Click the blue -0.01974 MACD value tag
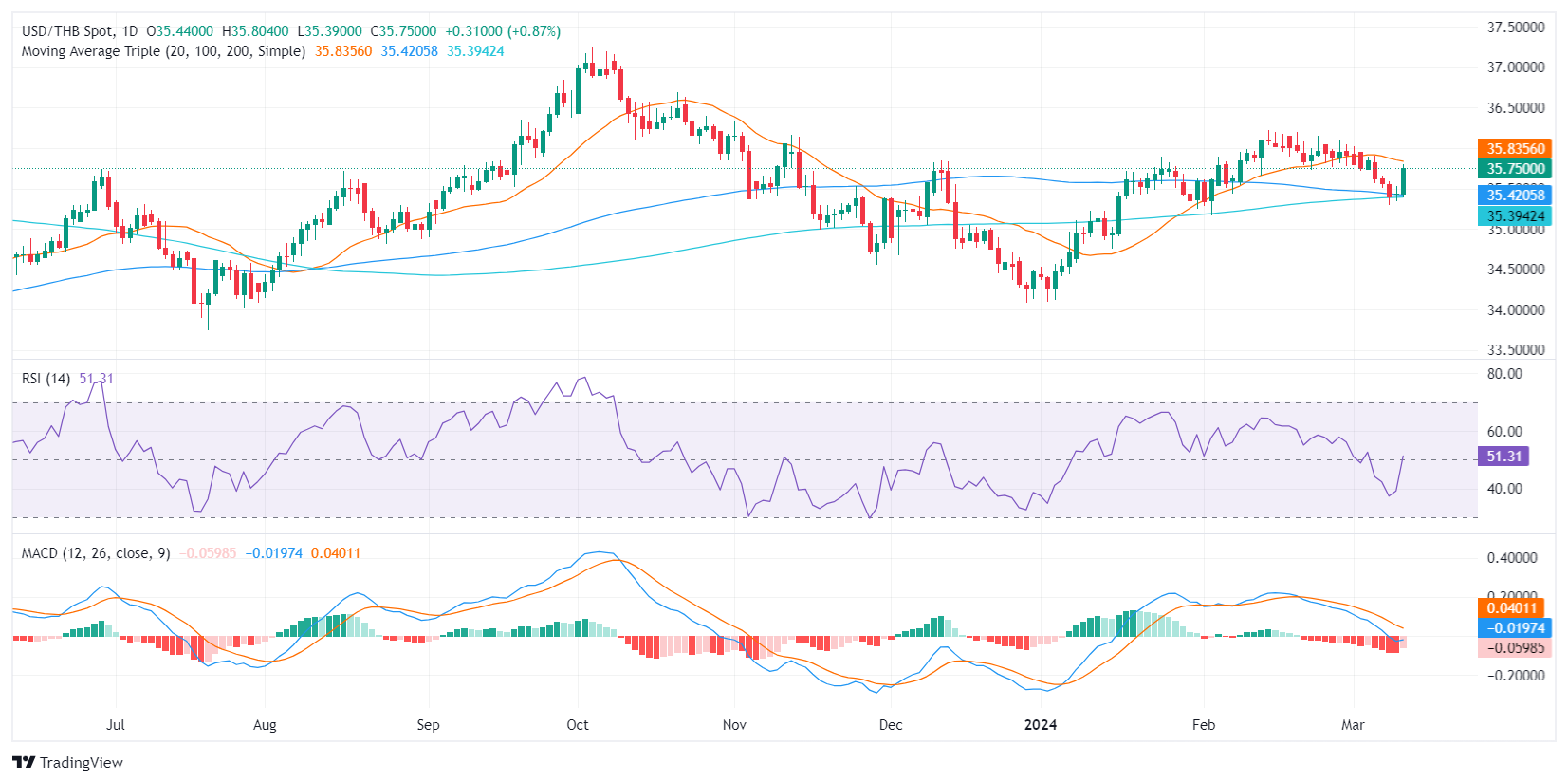The image size is (1568, 783). (1515, 628)
